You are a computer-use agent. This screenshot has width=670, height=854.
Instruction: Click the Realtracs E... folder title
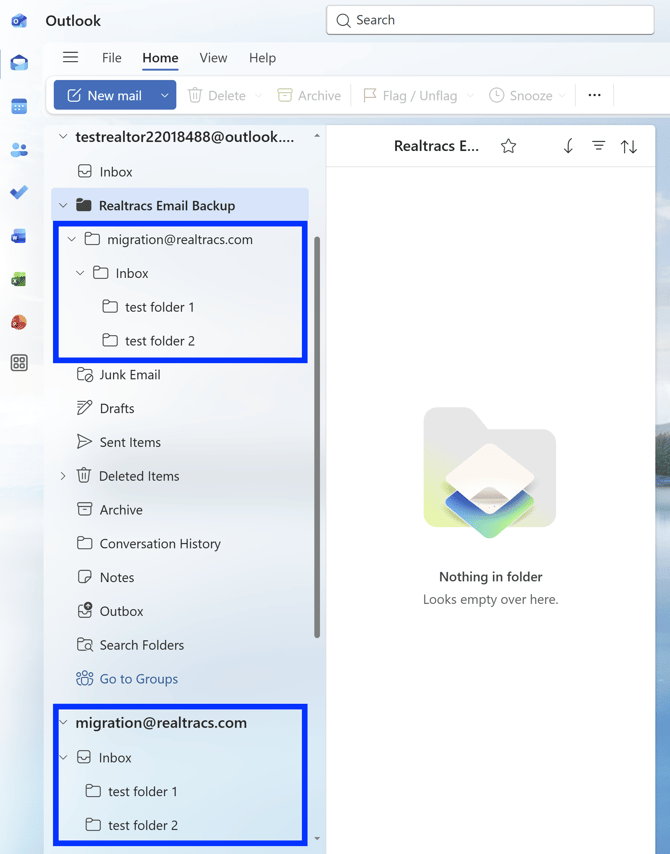[436, 146]
